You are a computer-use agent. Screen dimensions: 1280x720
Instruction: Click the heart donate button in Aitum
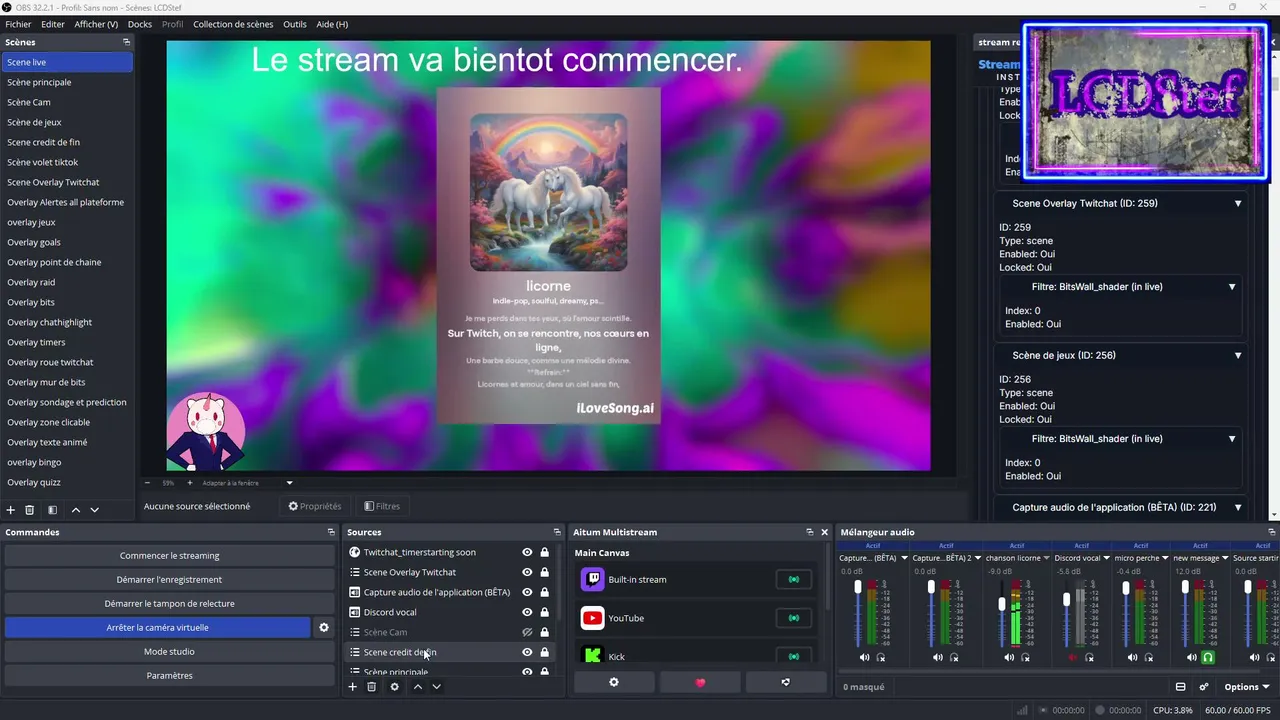coord(700,682)
